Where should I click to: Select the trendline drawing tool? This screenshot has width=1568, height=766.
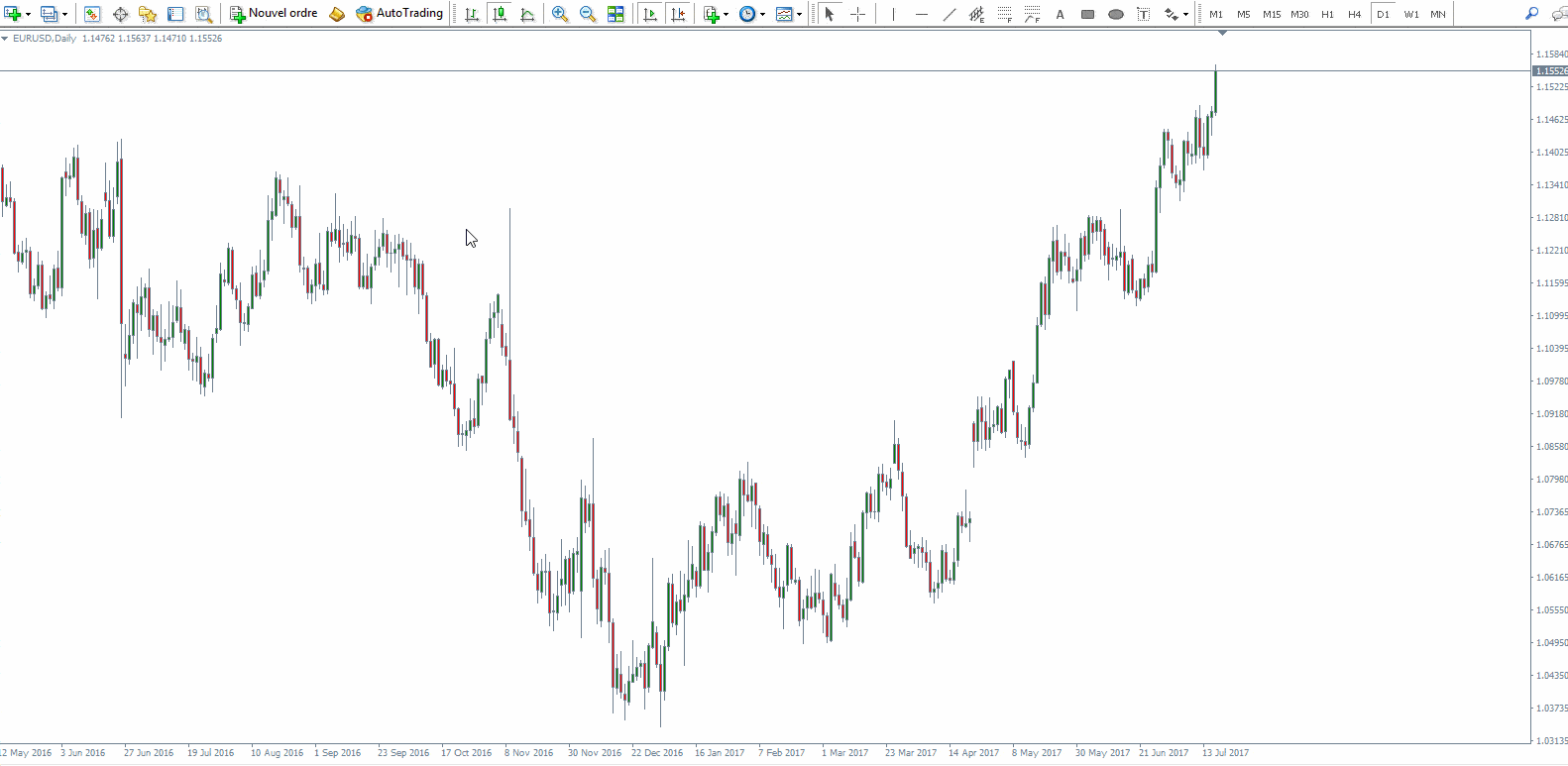pyautogui.click(x=949, y=14)
